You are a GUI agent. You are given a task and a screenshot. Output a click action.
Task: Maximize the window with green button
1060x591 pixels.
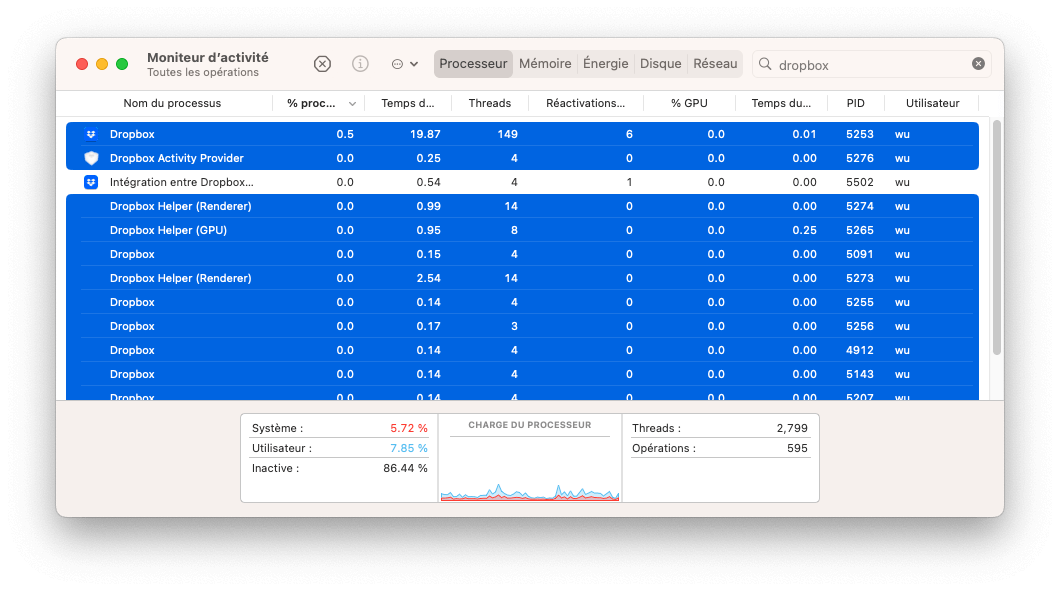coord(122,64)
